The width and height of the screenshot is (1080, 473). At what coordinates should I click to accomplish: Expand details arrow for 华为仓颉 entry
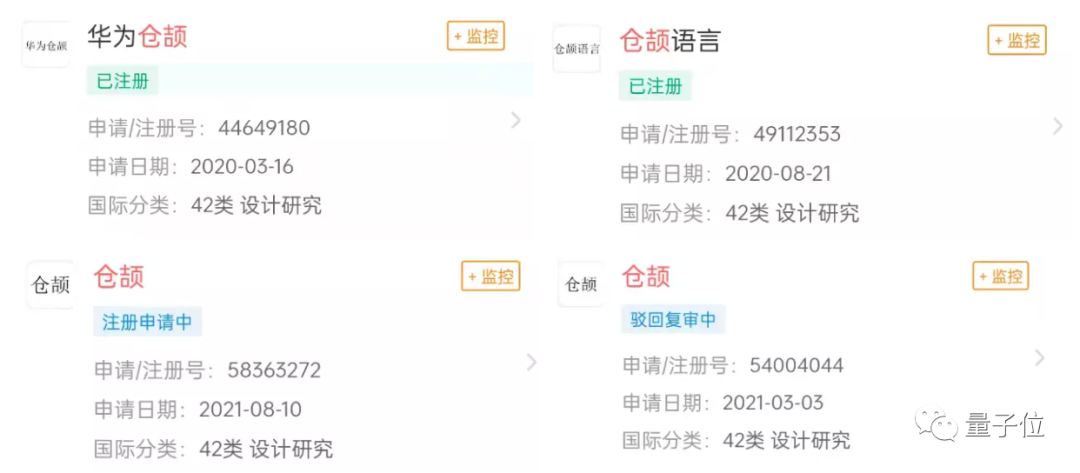(x=516, y=120)
